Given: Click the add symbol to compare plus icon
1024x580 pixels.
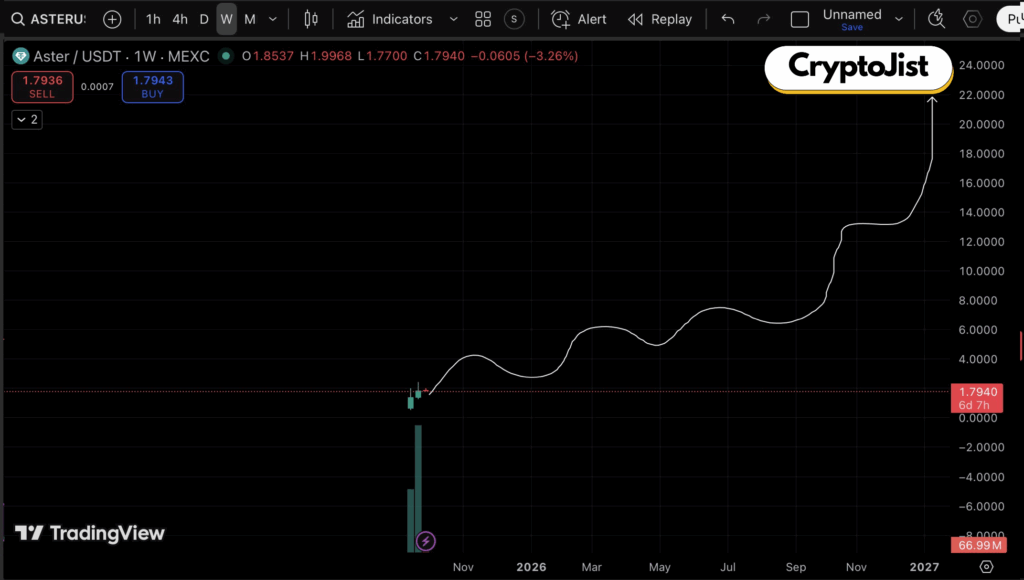Looking at the screenshot, I should tap(112, 19).
